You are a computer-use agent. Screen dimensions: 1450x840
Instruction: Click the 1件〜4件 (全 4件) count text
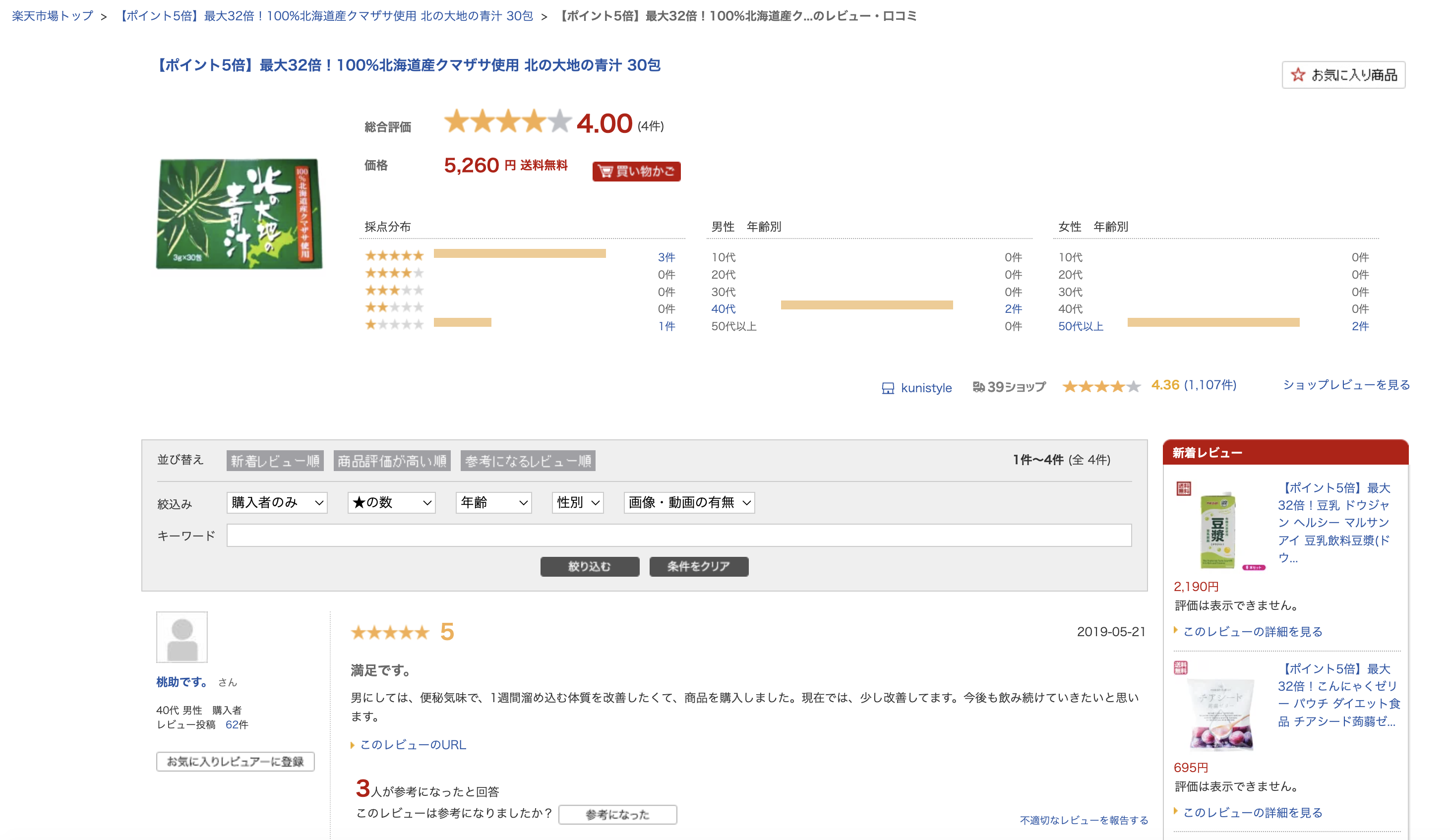[x=1062, y=460]
